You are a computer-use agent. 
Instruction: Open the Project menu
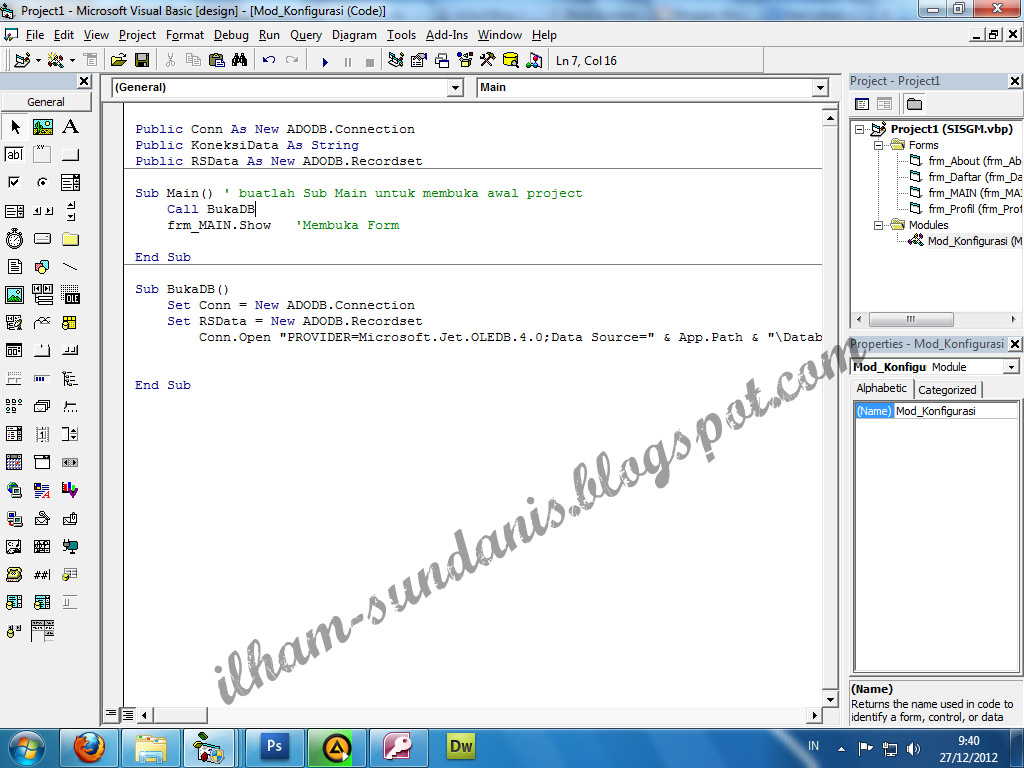coord(137,35)
